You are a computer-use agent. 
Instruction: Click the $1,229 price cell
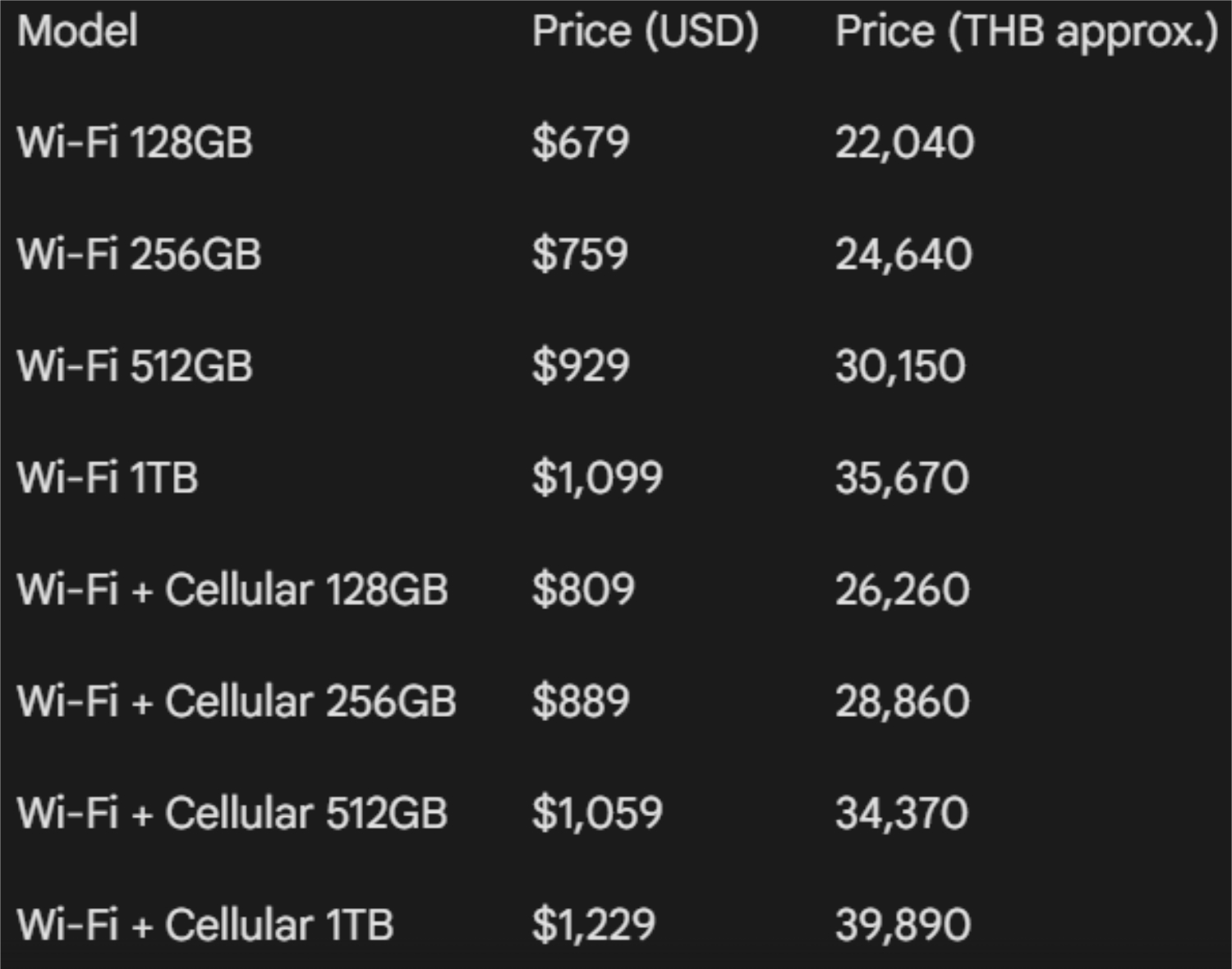pos(593,925)
